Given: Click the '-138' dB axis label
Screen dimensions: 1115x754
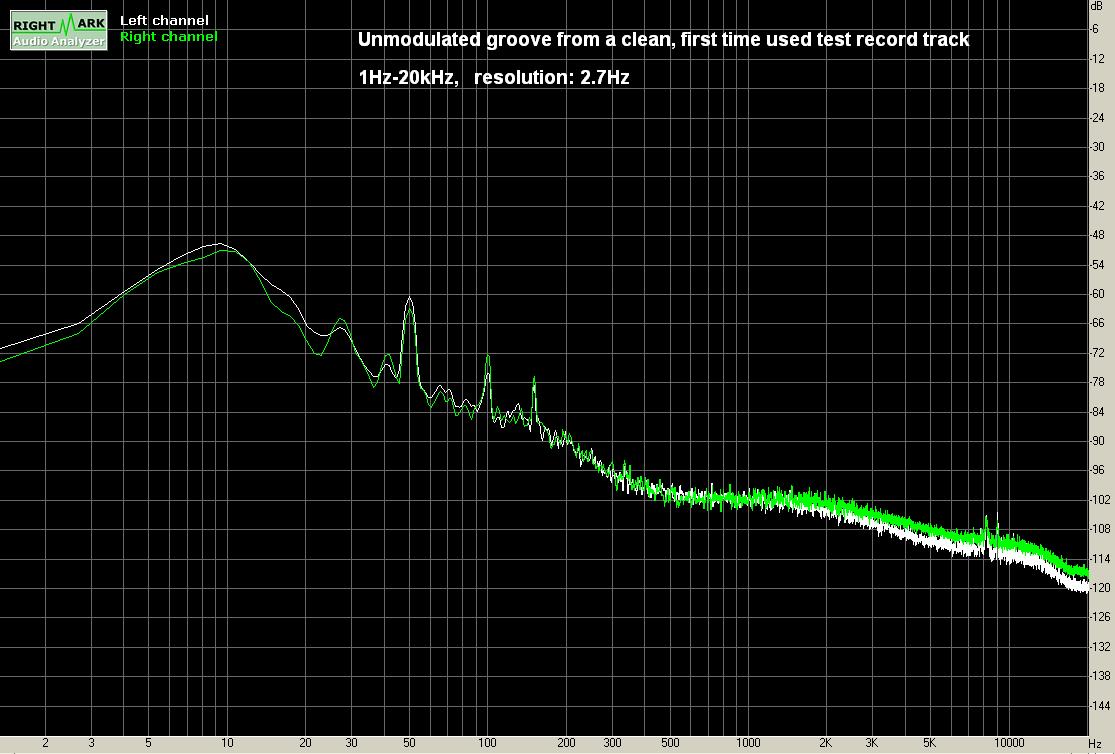Looking at the screenshot, I should [1099, 676].
